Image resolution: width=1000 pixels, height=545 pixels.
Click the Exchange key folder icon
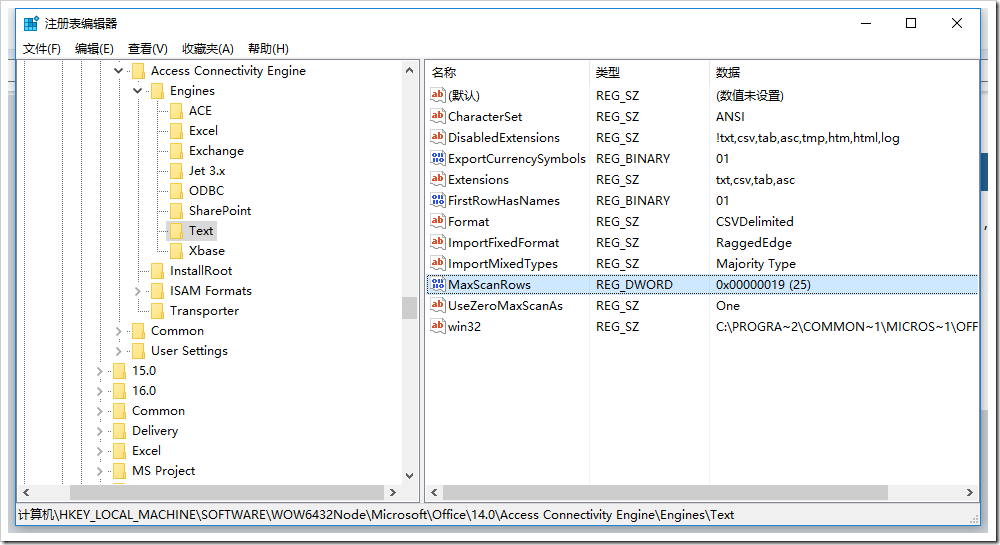pos(177,151)
